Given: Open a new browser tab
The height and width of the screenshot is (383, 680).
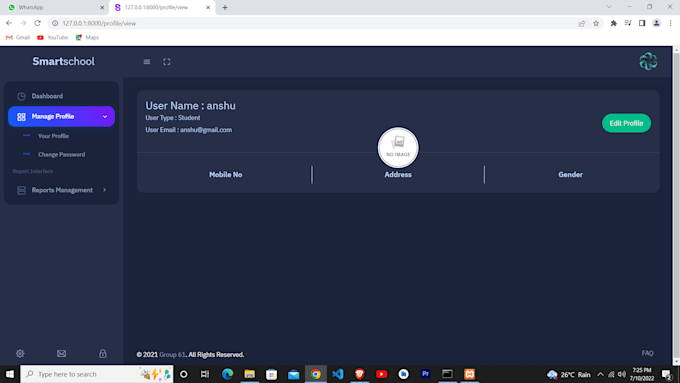Looking at the screenshot, I should coord(225,7).
